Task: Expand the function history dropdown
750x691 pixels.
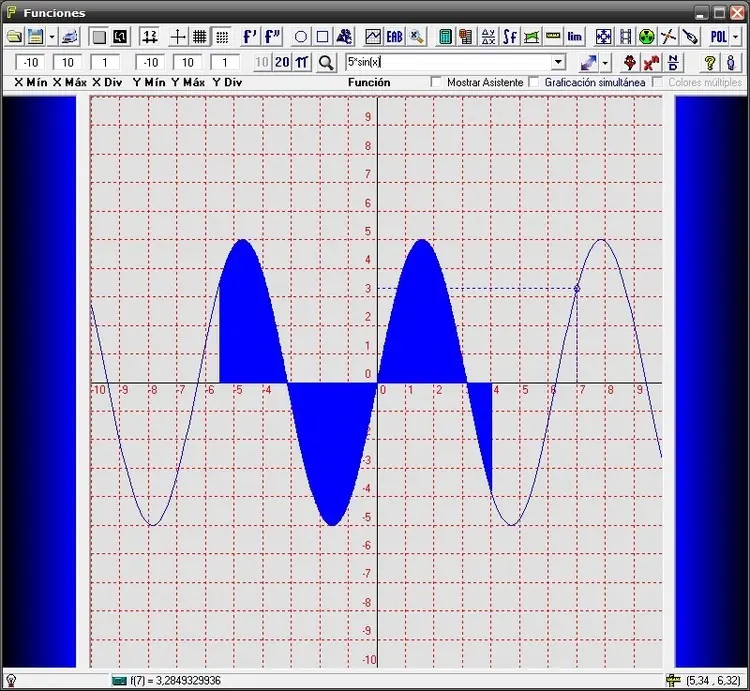Action: coord(558,62)
